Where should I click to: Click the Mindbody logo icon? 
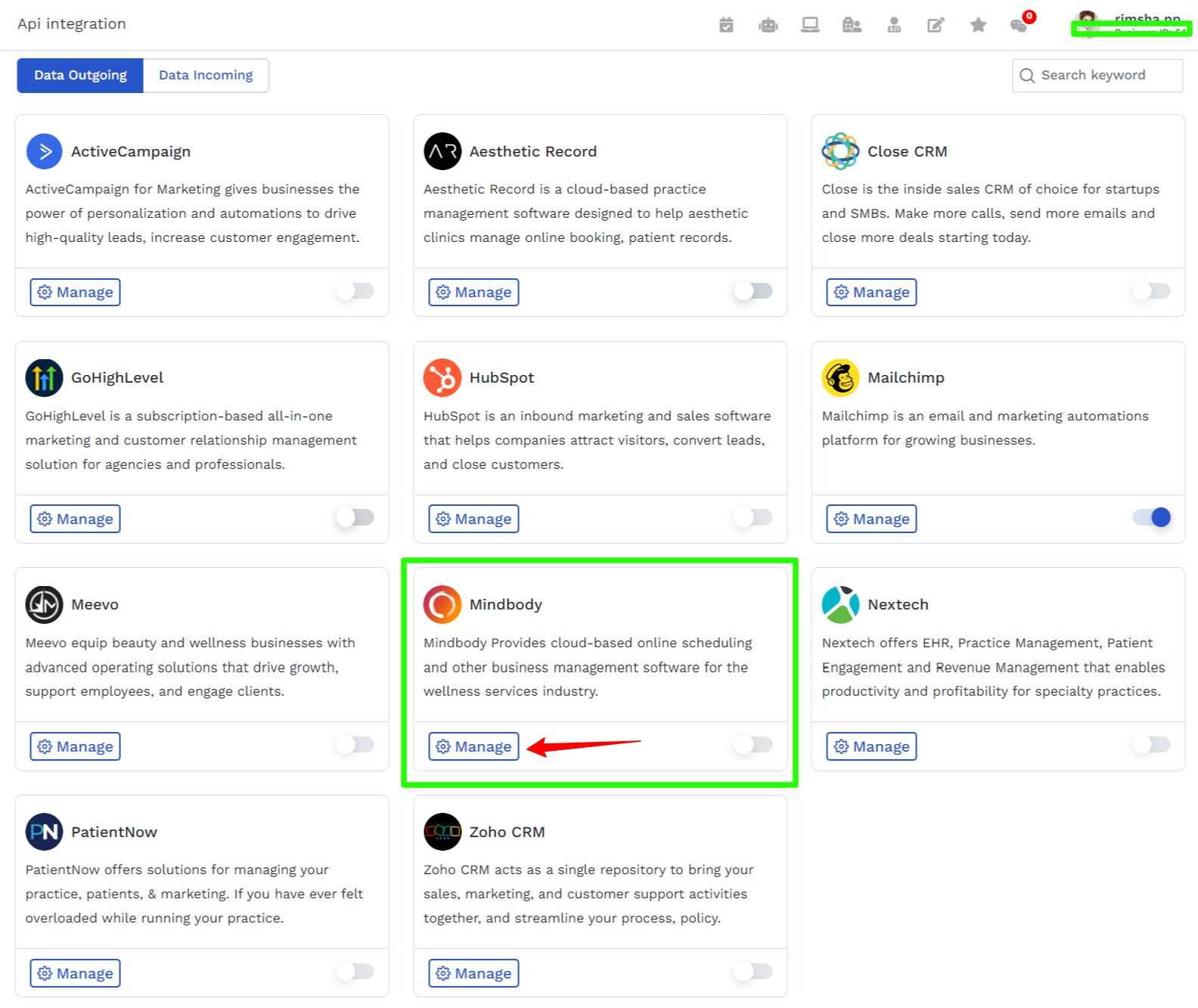point(442,605)
